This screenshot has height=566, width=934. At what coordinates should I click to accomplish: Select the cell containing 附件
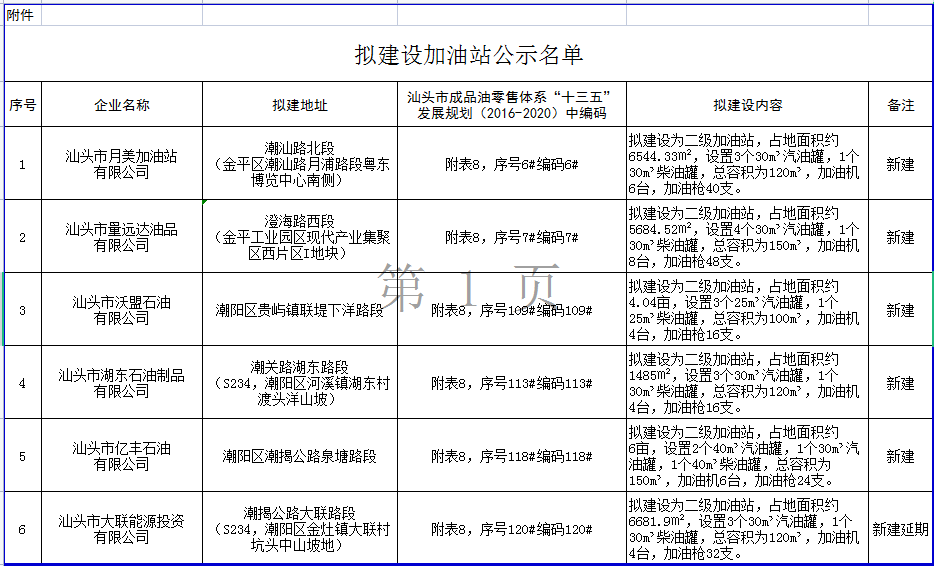(x=23, y=15)
